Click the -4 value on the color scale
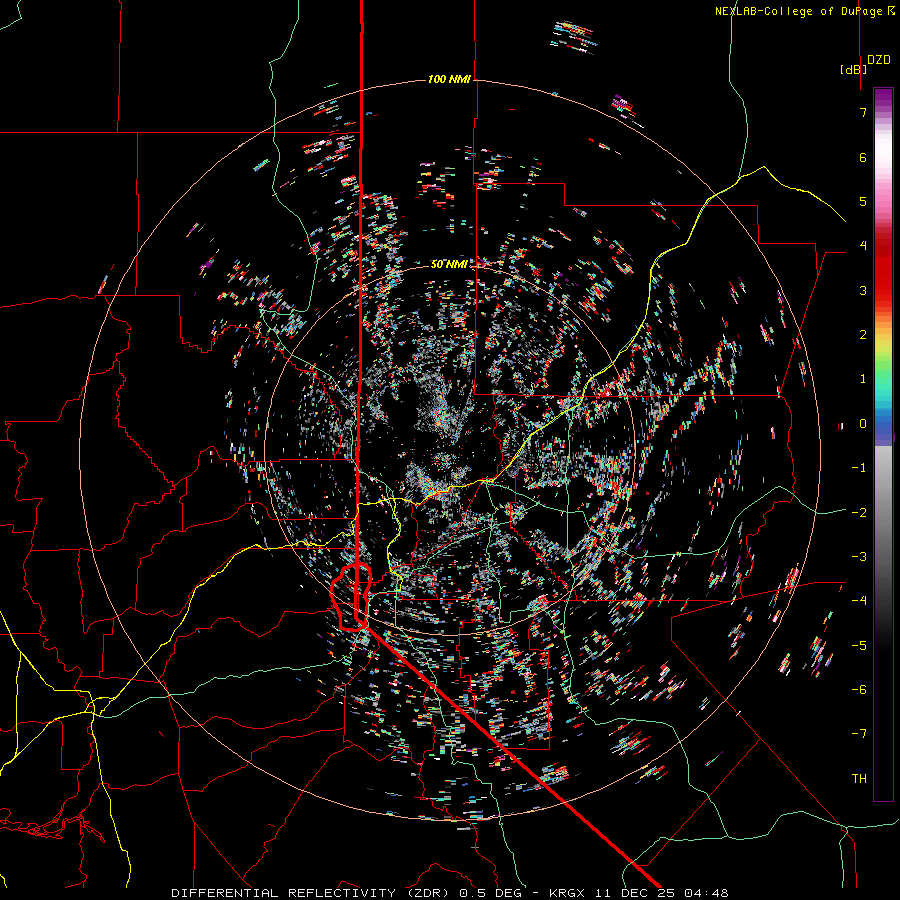The height and width of the screenshot is (900, 900). [859, 601]
